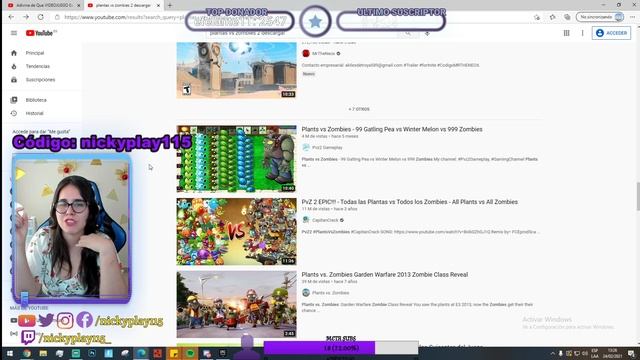The height and width of the screenshot is (360, 640).
Task: Open the Windows notification center icon
Action: (x=631, y=353)
